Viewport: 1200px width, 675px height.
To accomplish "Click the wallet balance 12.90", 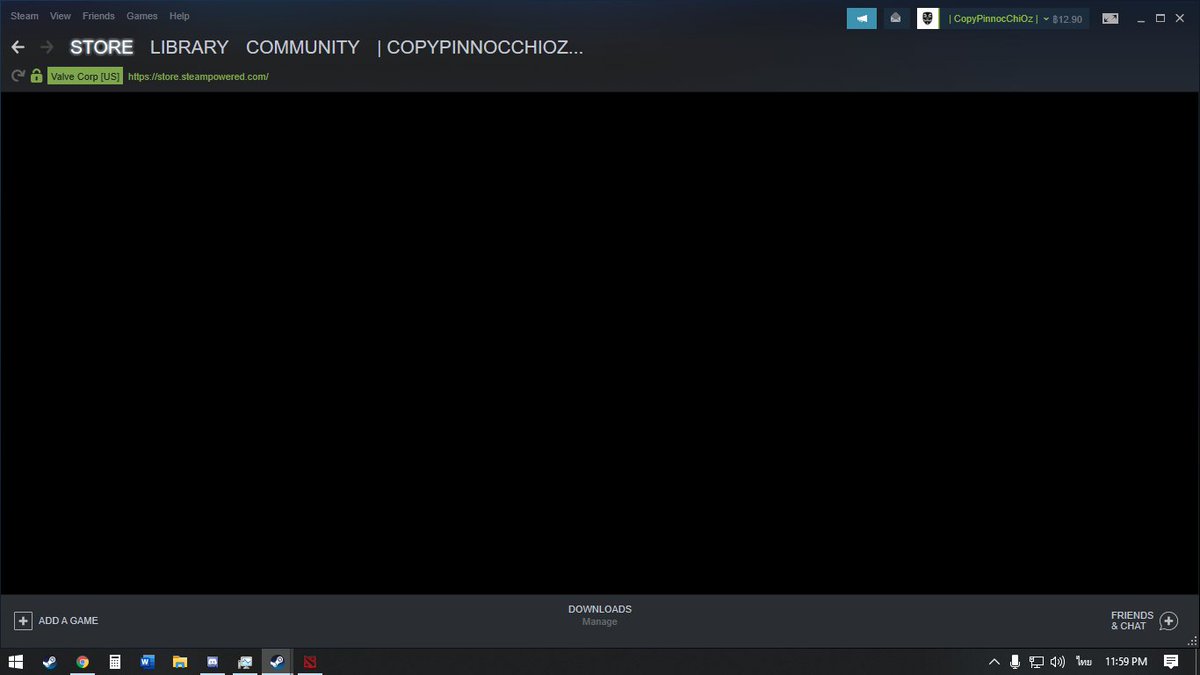I will pyautogui.click(x=1067, y=19).
